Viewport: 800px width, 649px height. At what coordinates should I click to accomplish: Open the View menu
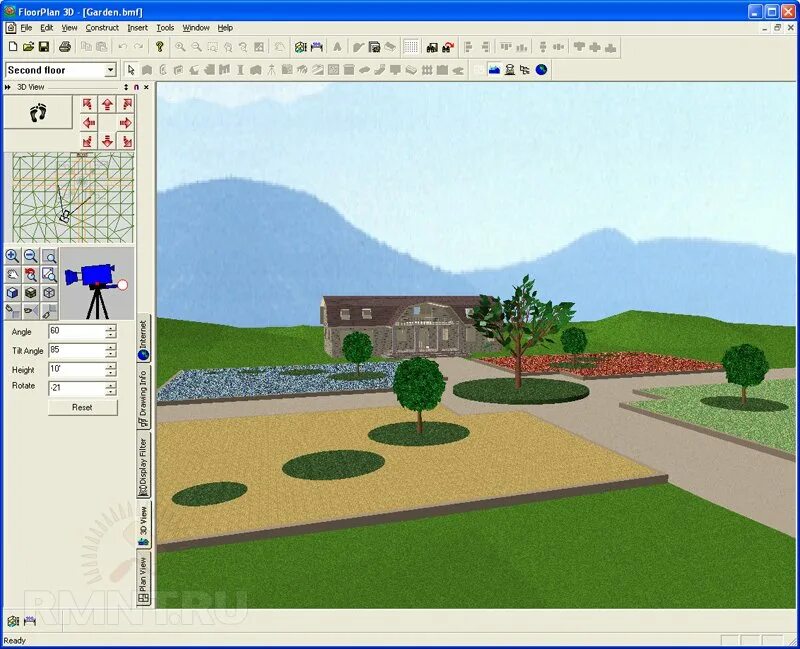[69, 28]
